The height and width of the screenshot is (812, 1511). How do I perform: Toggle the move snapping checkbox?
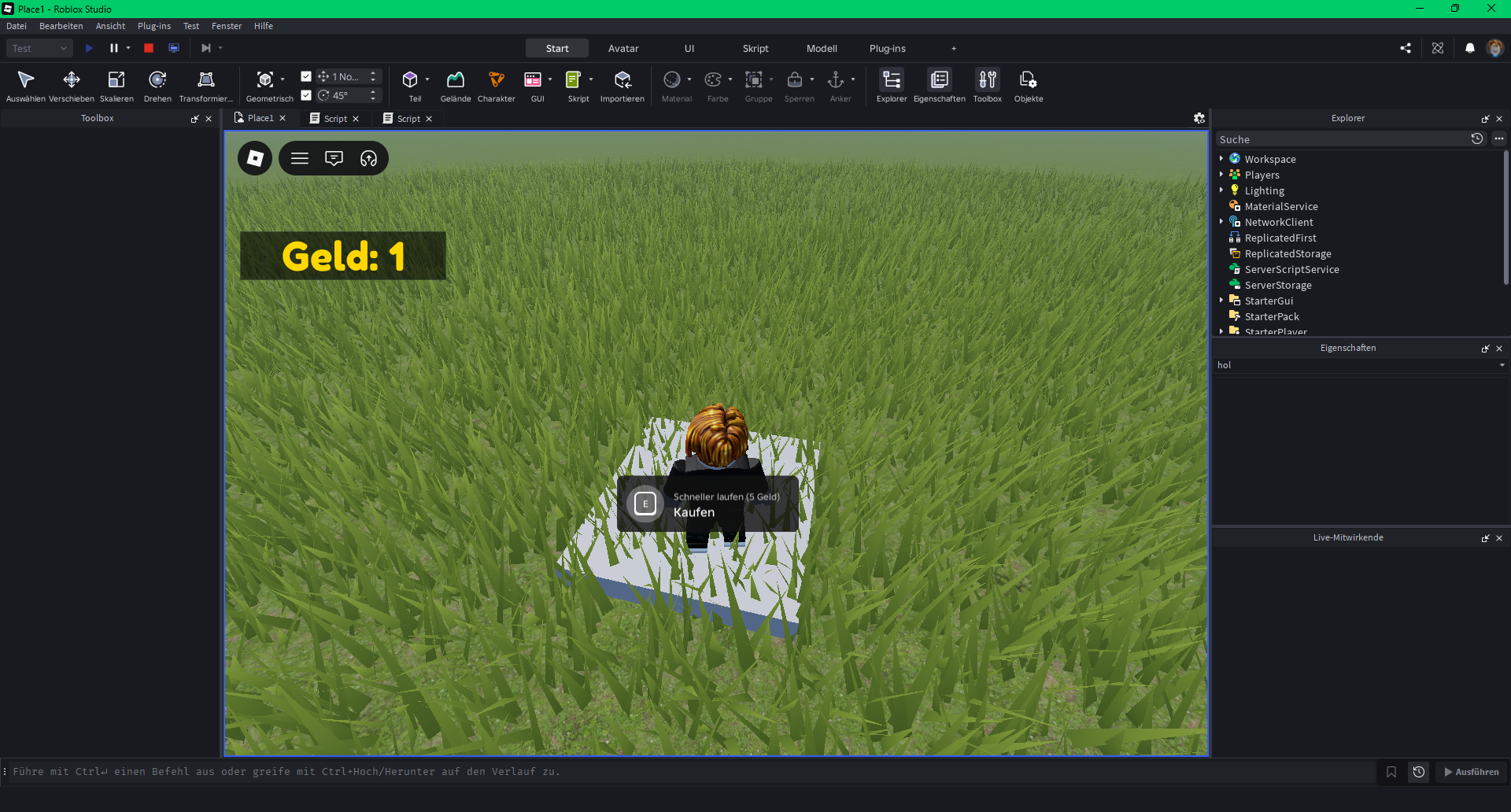tap(306, 76)
